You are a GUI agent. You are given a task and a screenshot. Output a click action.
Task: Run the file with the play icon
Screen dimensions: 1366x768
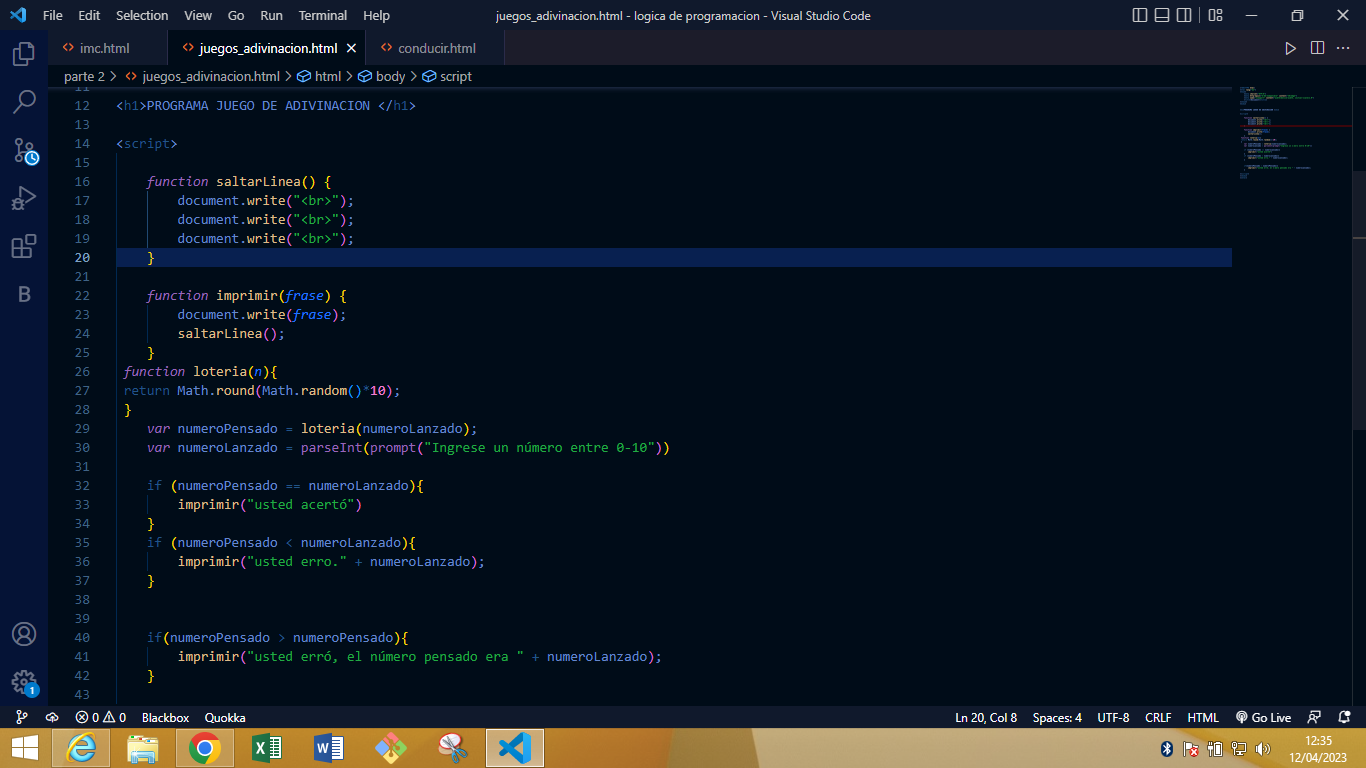click(x=1291, y=48)
